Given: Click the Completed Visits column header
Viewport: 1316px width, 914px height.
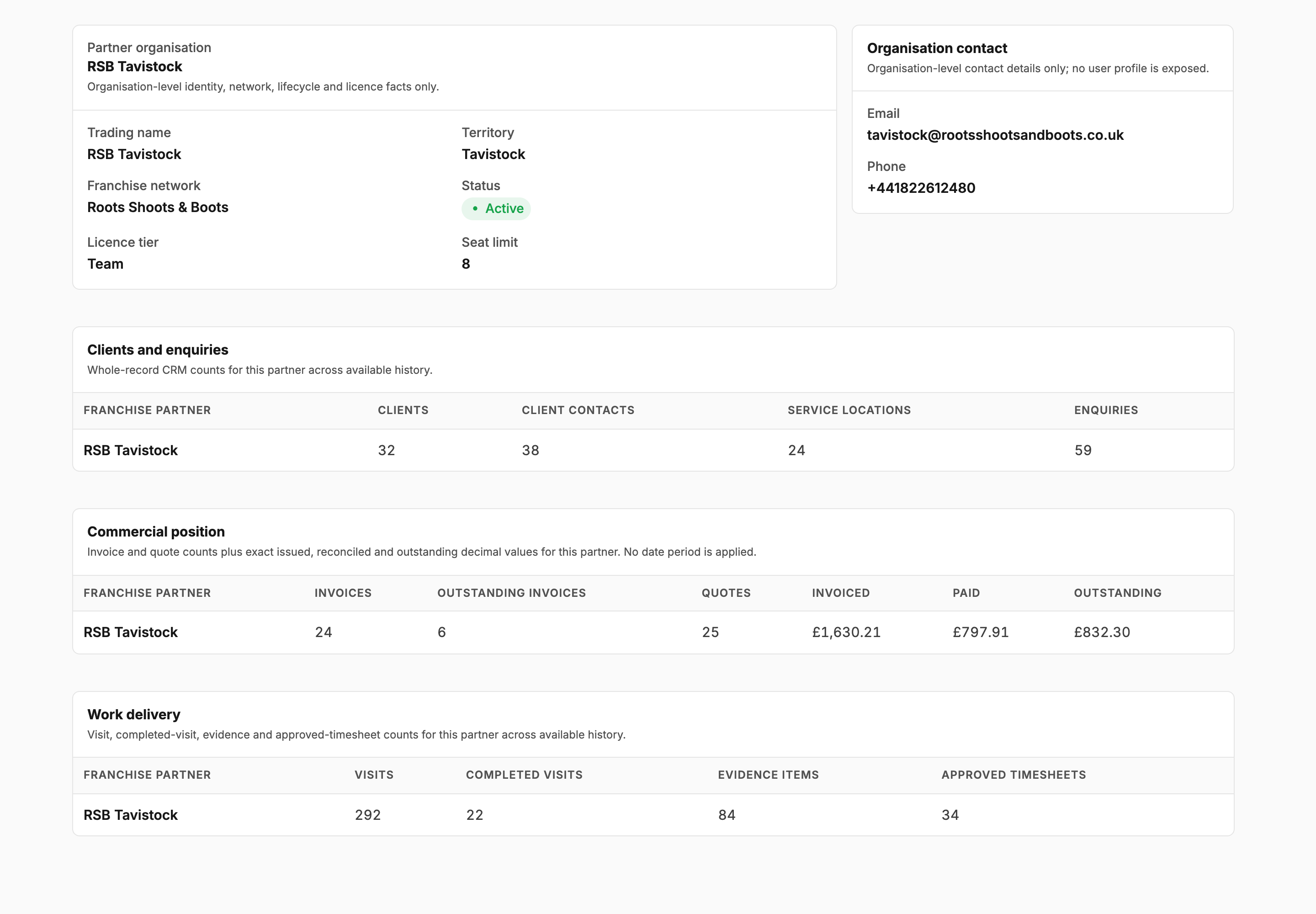Looking at the screenshot, I should point(524,775).
